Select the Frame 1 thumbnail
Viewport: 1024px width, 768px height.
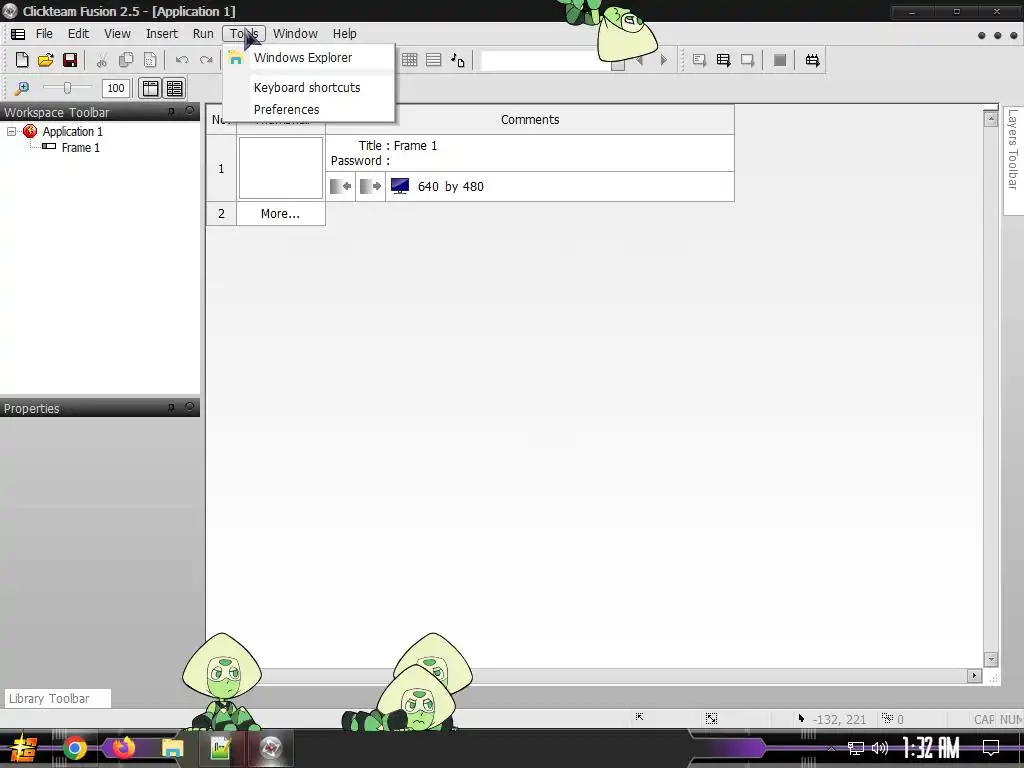281,168
